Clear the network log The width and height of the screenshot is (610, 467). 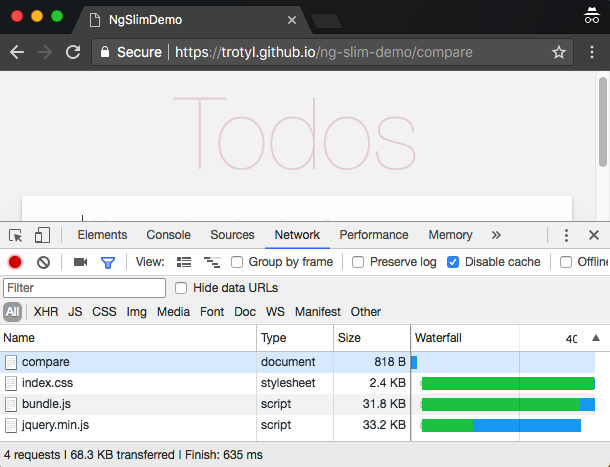pyautogui.click(x=43, y=262)
